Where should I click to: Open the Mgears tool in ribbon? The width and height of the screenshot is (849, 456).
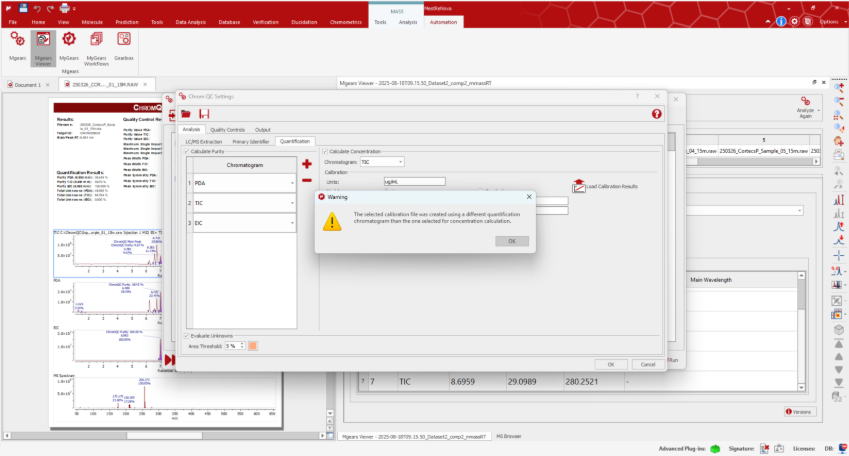[x=17, y=47]
